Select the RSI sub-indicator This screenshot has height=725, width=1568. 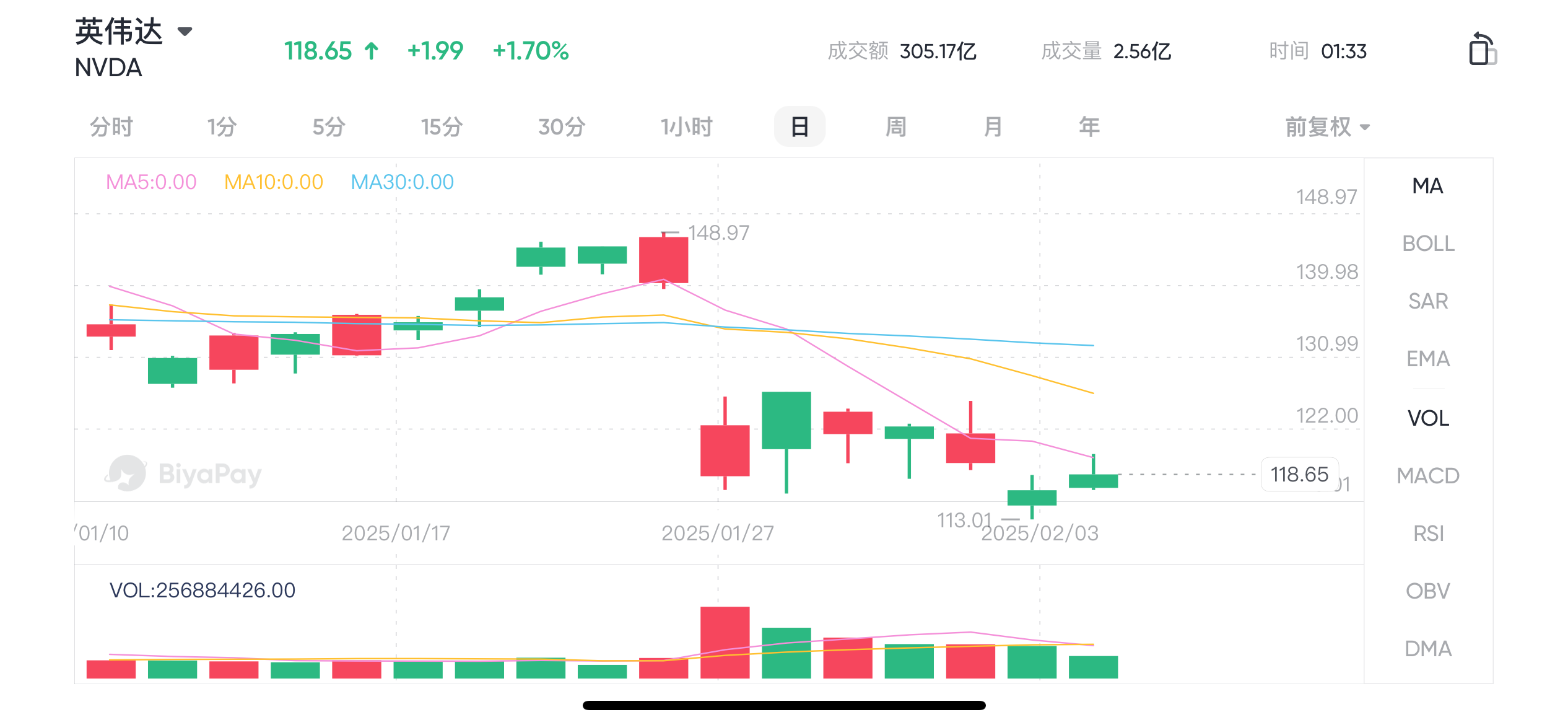click(x=1428, y=534)
